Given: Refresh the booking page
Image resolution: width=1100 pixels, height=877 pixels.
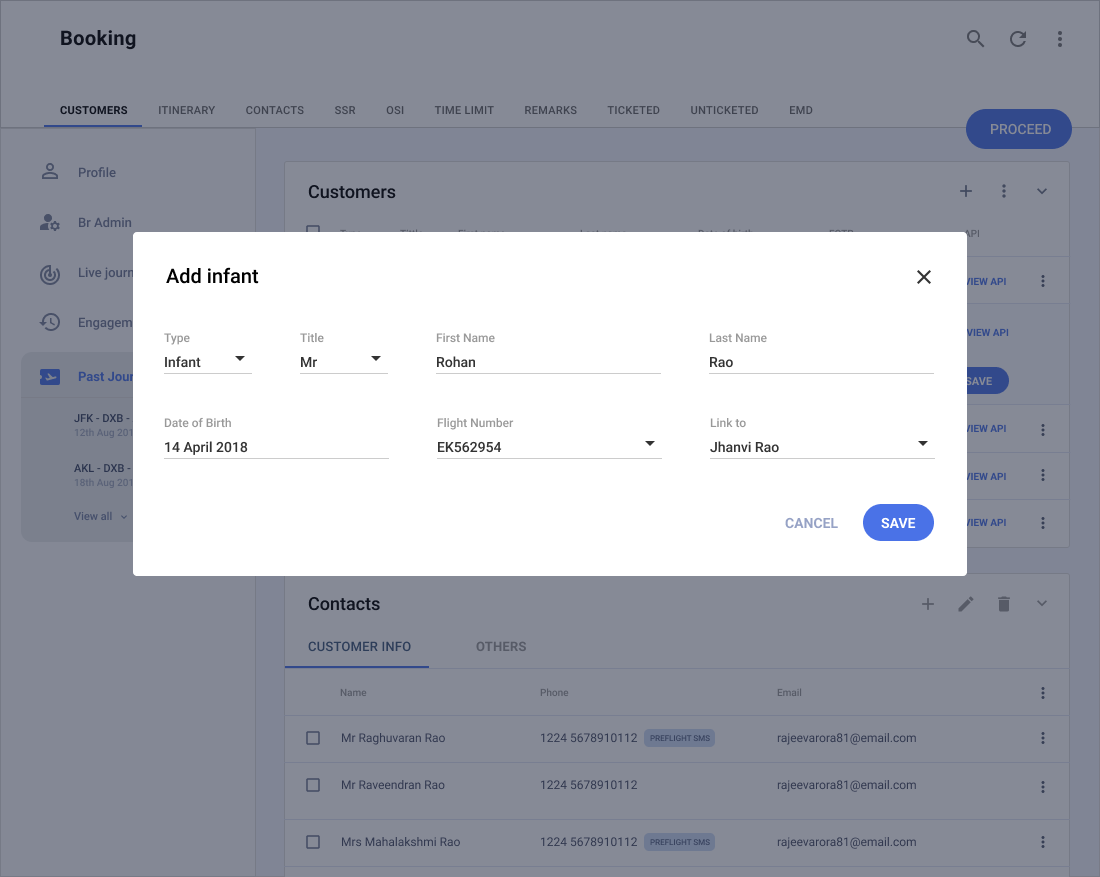Looking at the screenshot, I should click(1018, 39).
